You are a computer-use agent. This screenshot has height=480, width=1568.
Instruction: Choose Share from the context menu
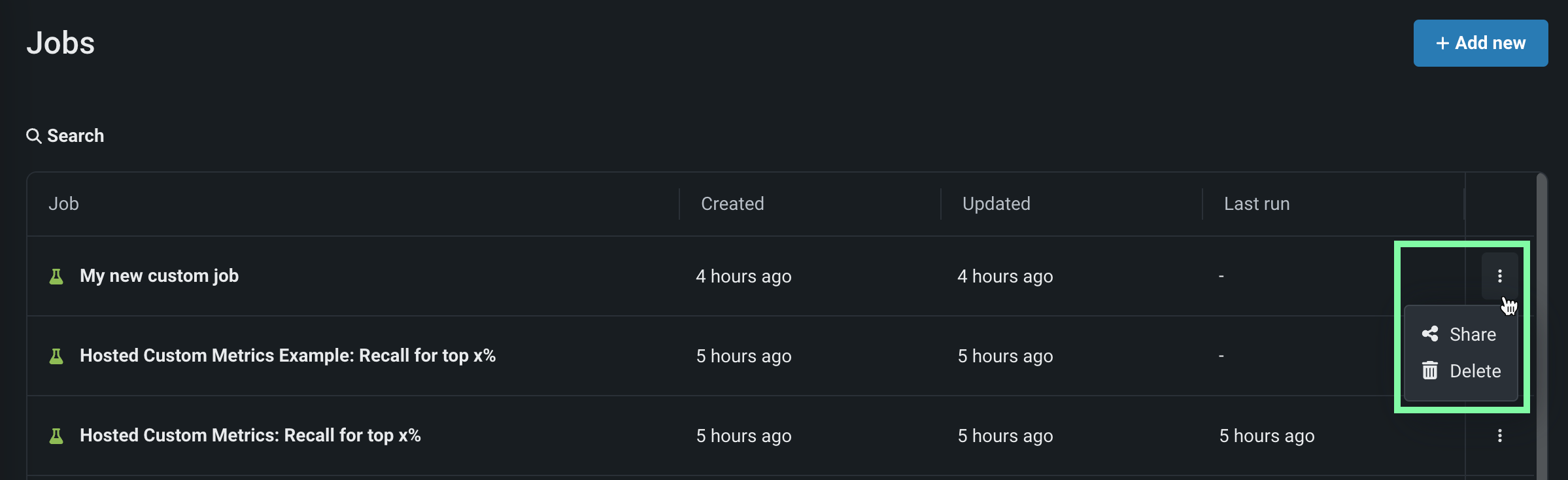(x=1473, y=334)
